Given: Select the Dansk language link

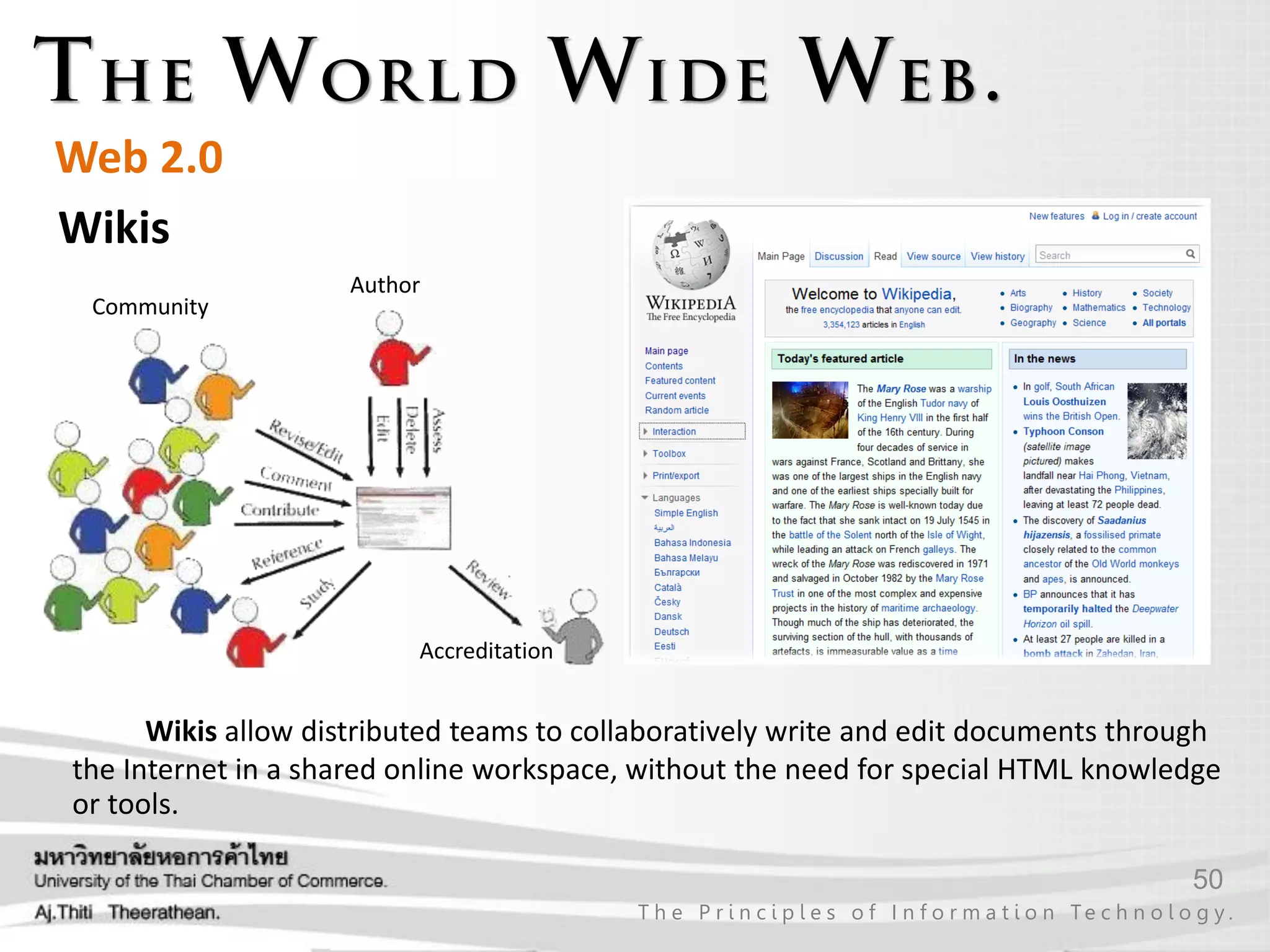Looking at the screenshot, I should pos(667,617).
